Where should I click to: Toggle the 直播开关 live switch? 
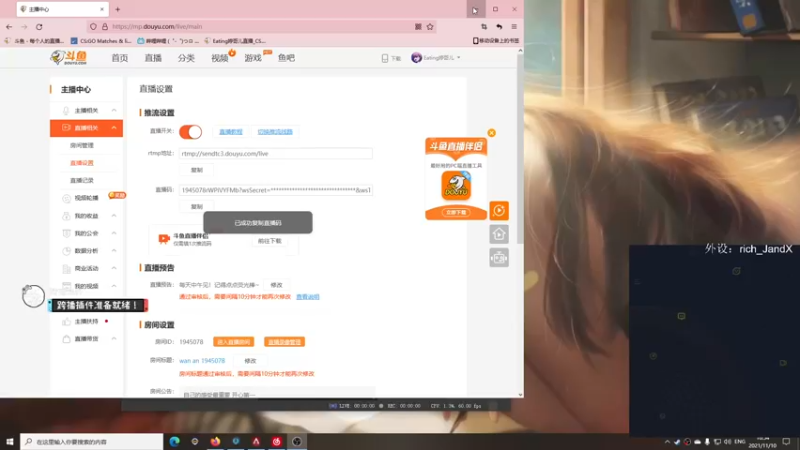pyautogui.click(x=191, y=132)
